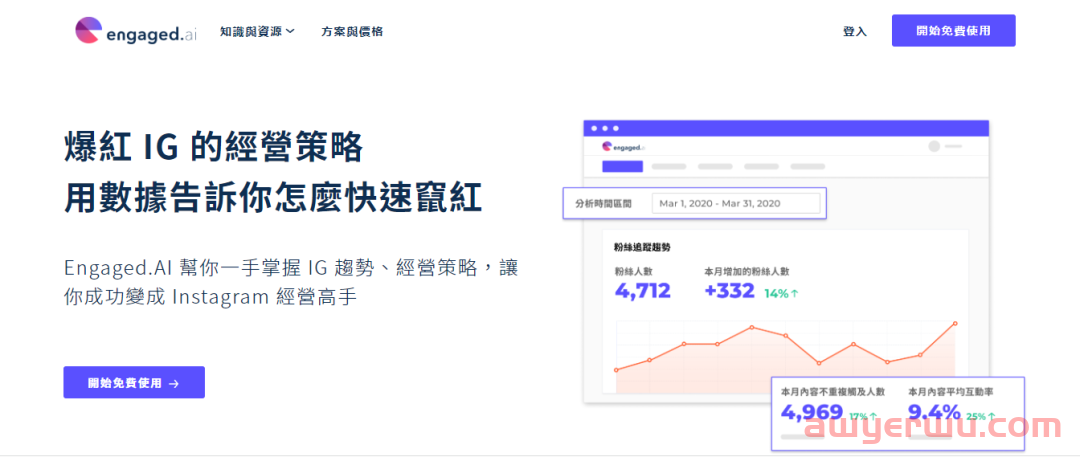
Task: Click the 本月內容不重複觸及人數 label
Action: point(833,391)
